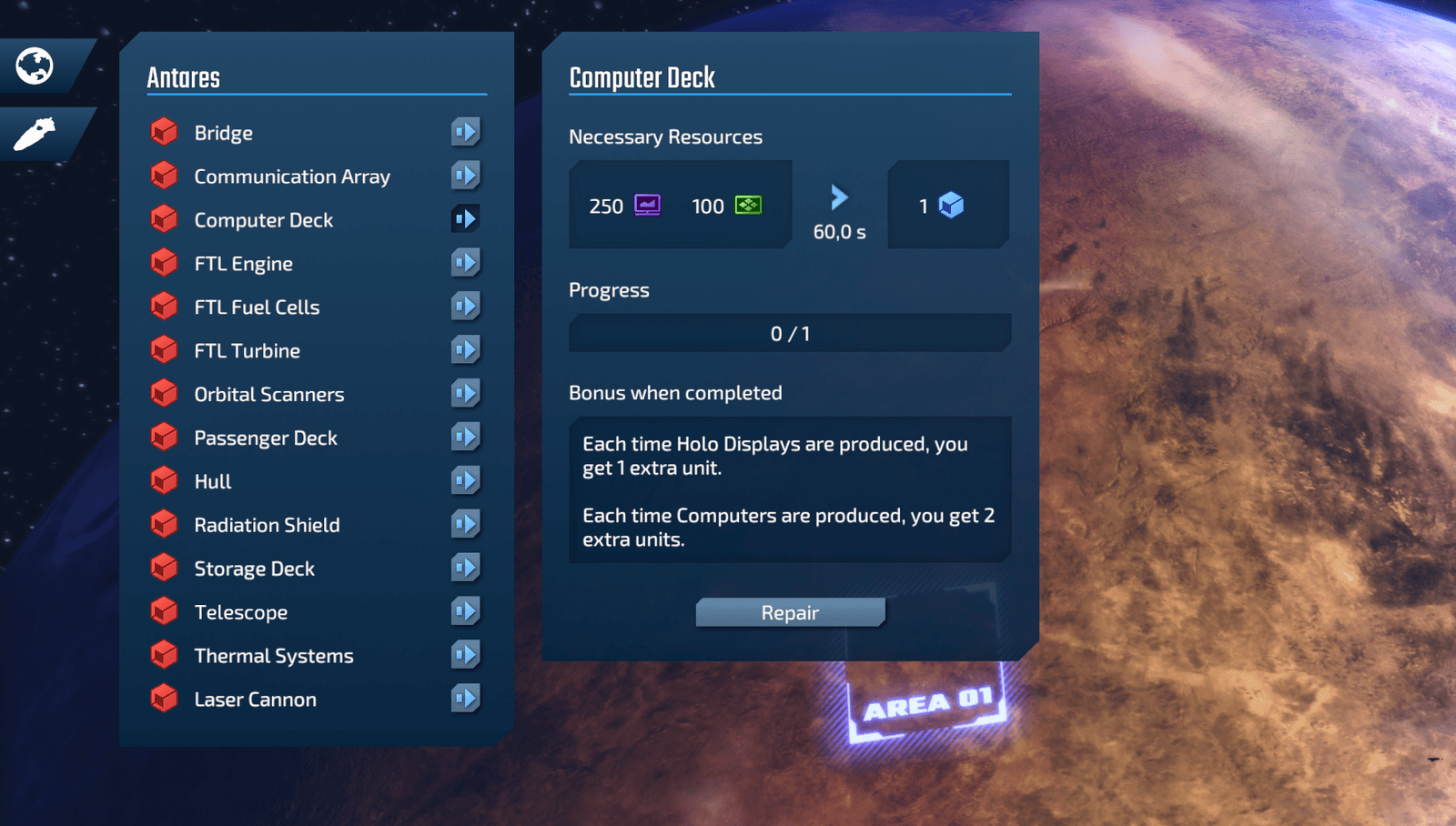Click the purple Holo Display resource icon
The height and width of the screenshot is (826, 1456).
coord(647,205)
